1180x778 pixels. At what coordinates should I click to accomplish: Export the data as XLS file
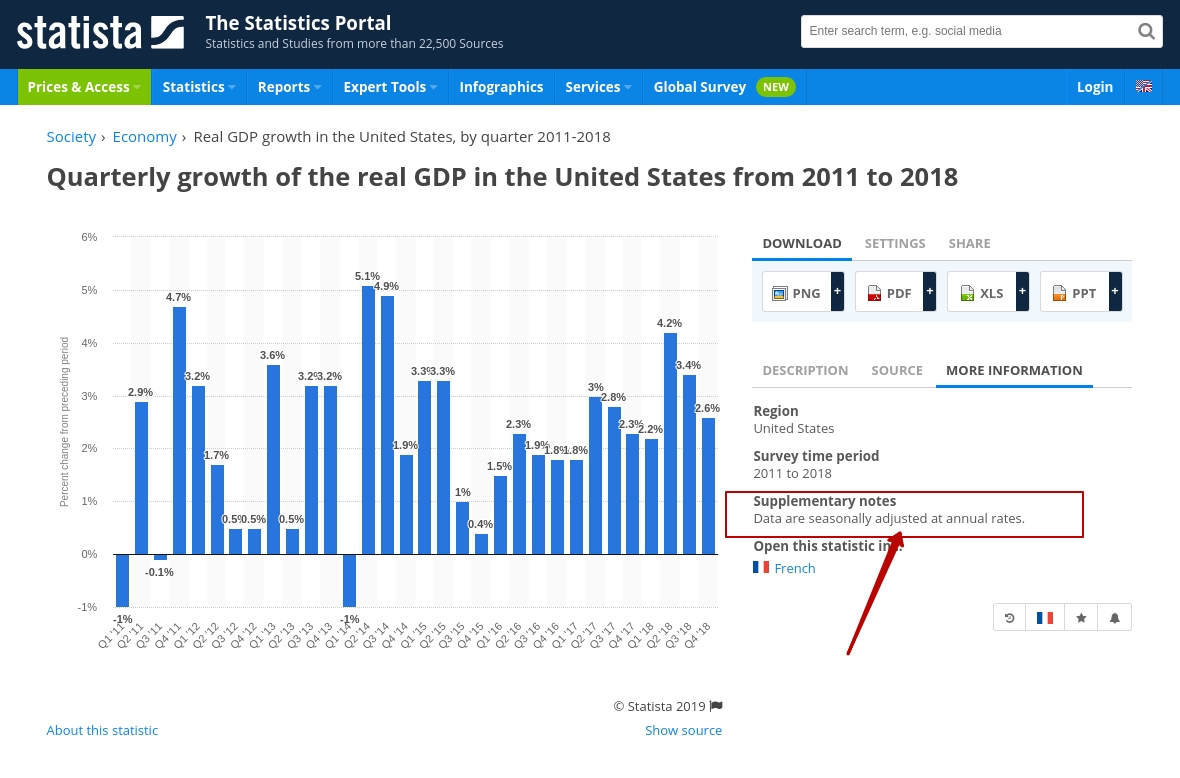(x=981, y=293)
